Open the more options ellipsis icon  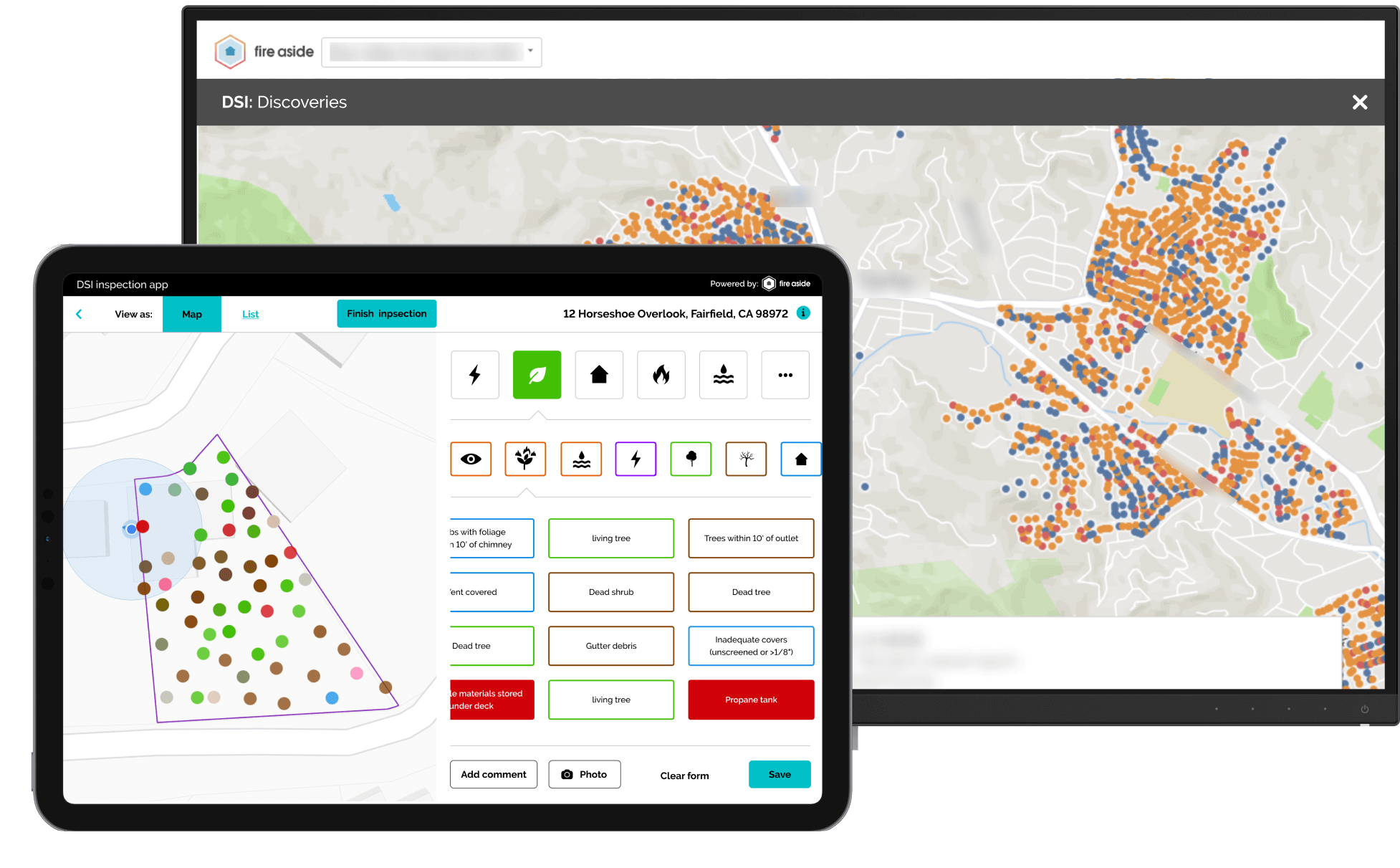[x=785, y=375]
